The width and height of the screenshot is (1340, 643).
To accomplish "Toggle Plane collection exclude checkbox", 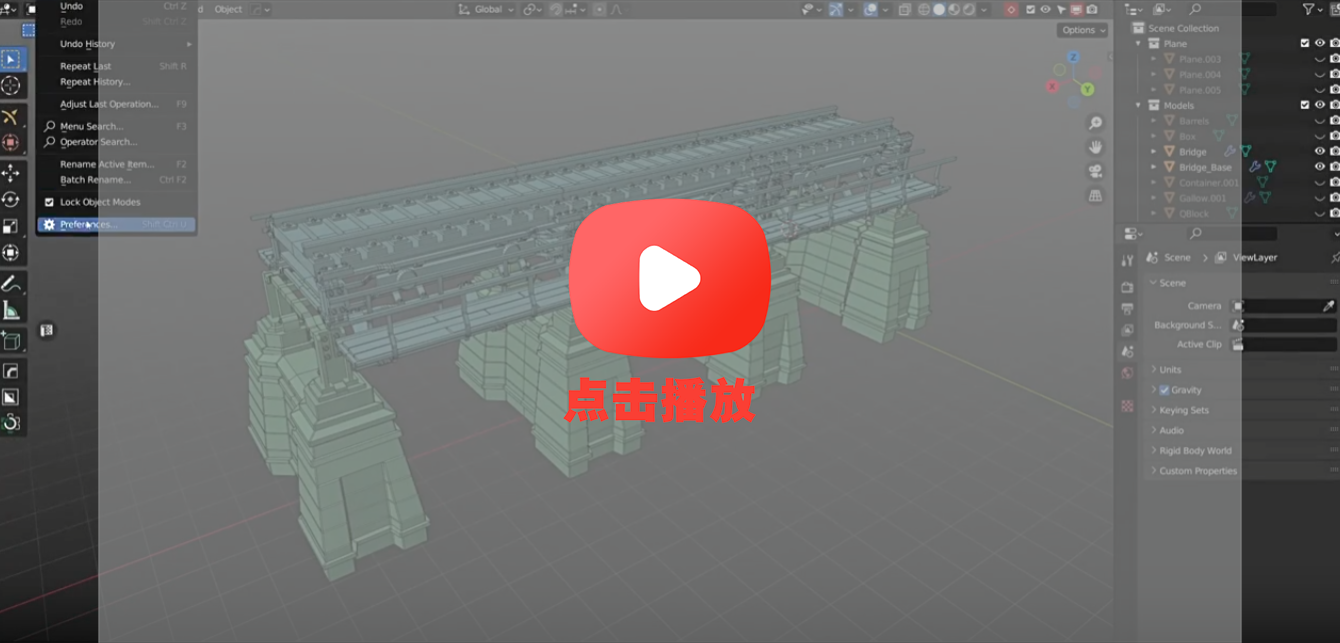I will click(1305, 44).
